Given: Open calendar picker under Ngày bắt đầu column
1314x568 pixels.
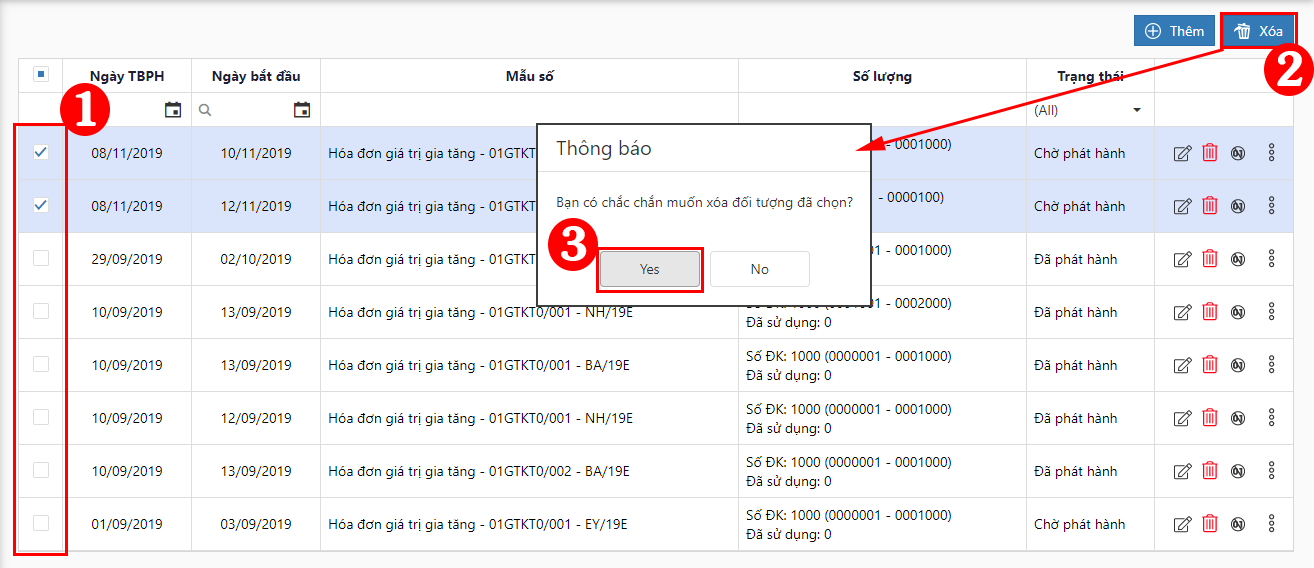Looking at the screenshot, I should (302, 110).
